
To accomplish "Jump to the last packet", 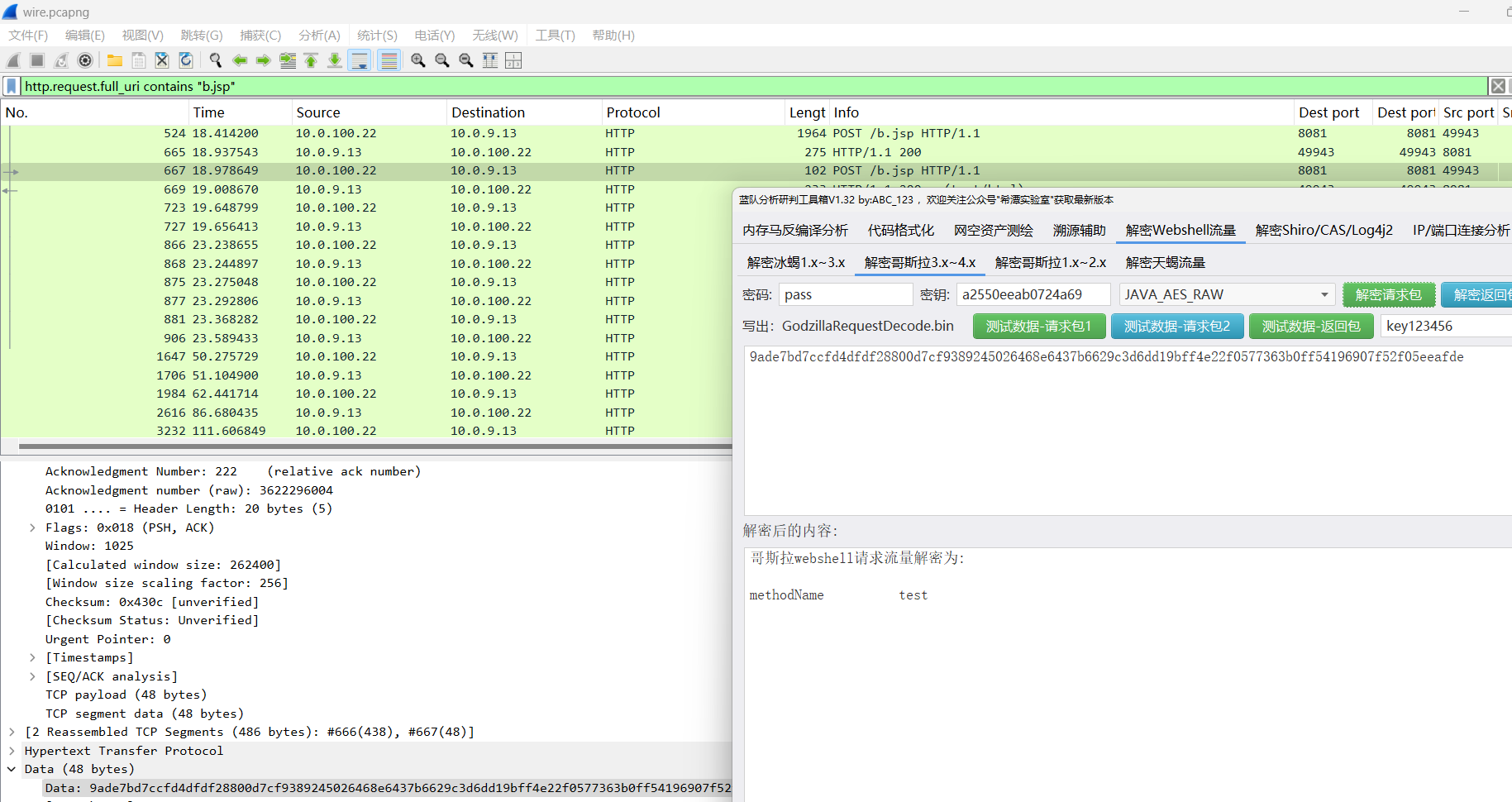I will coord(335,60).
